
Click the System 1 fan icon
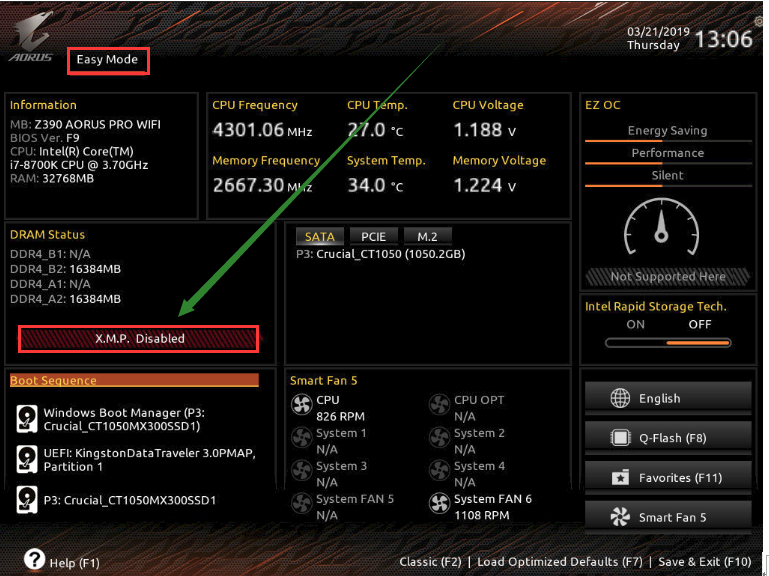click(x=302, y=438)
